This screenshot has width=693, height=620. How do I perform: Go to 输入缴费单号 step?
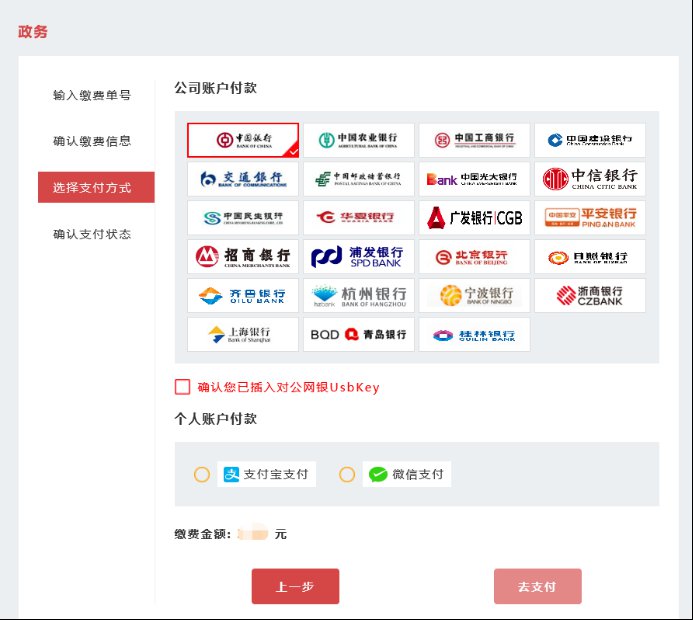[92, 95]
